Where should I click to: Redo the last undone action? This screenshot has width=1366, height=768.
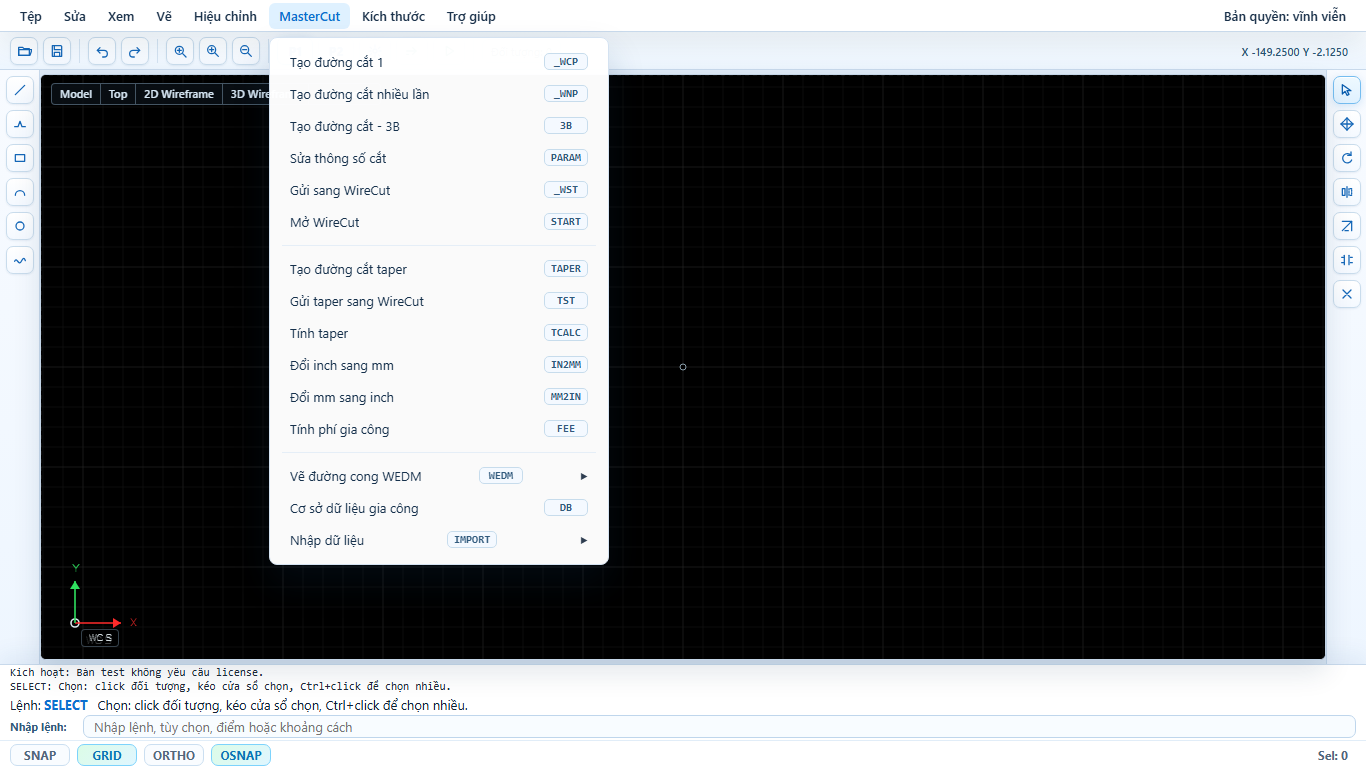pyautogui.click(x=134, y=51)
